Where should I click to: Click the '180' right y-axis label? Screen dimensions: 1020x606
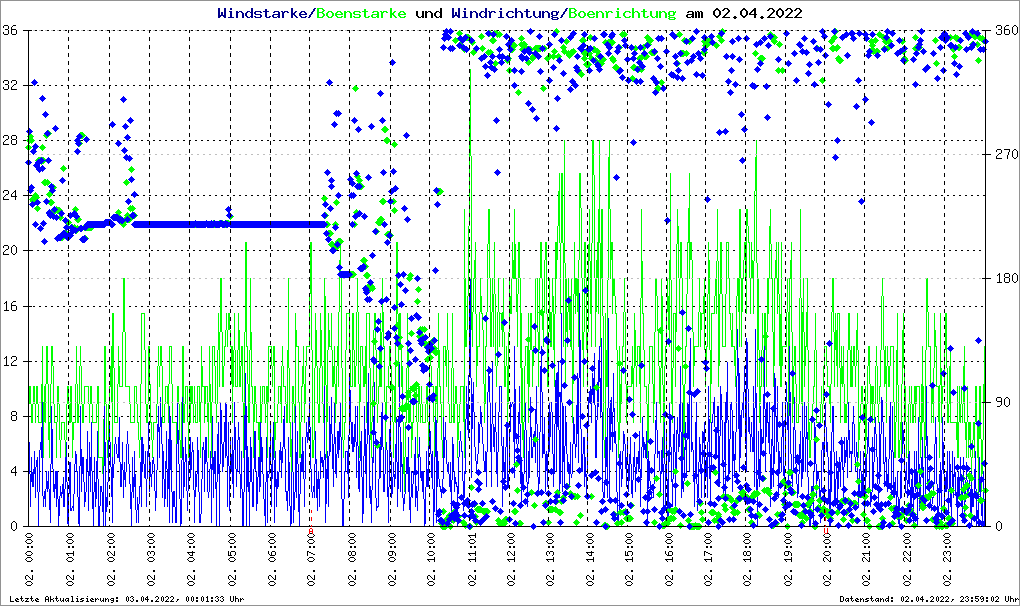tap(1003, 278)
